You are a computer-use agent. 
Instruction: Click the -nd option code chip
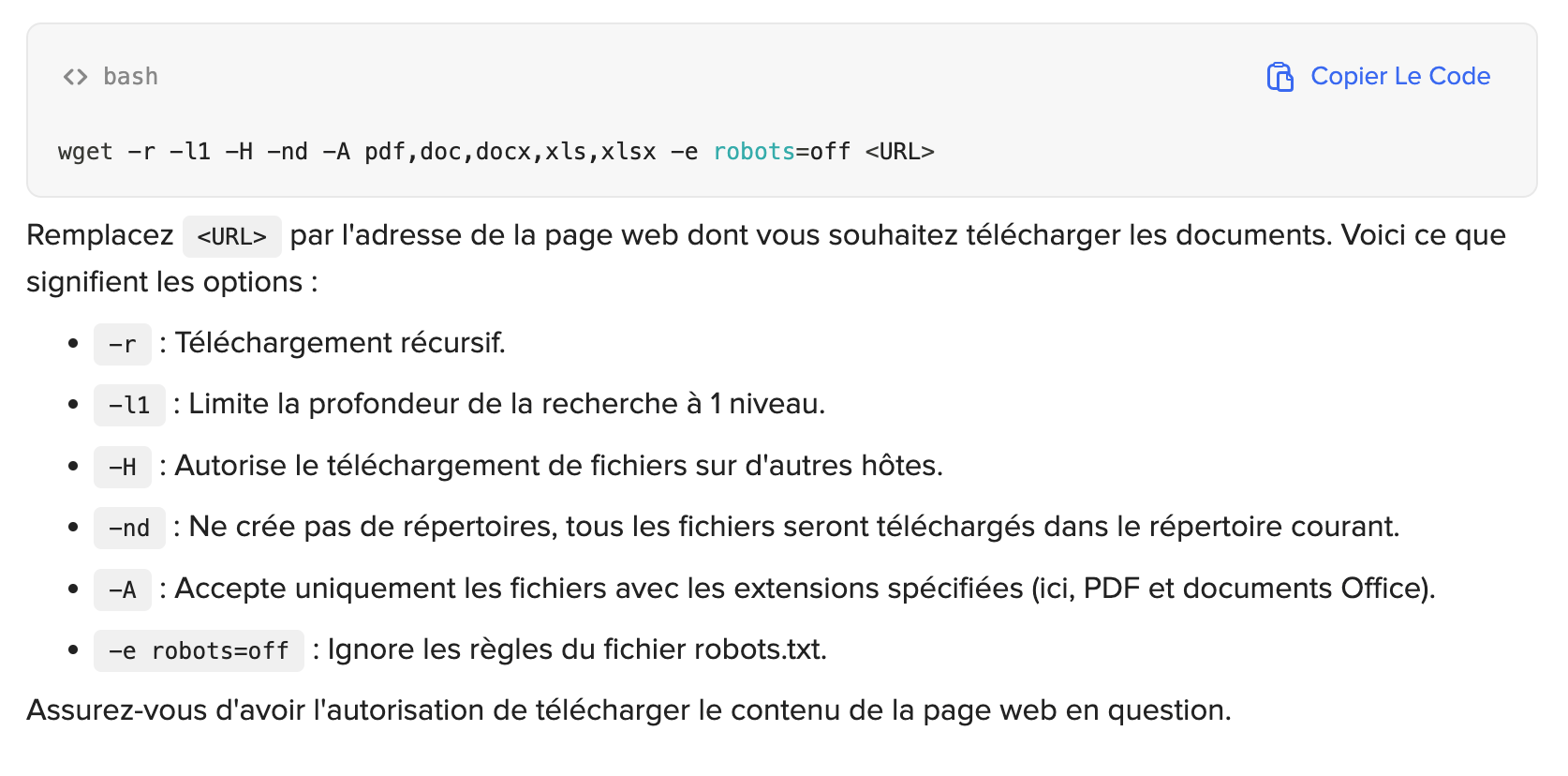129,529
